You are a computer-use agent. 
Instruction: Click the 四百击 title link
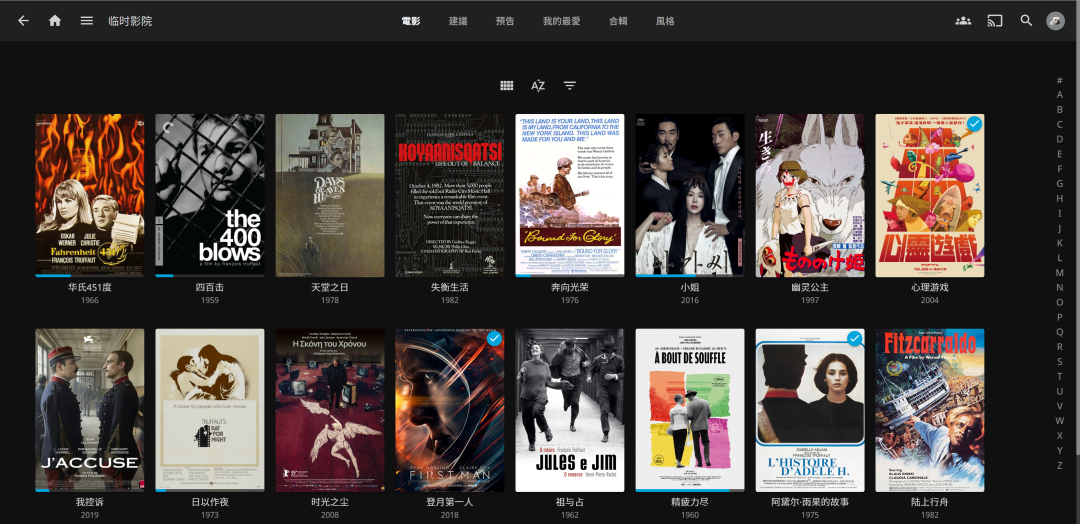(209, 287)
